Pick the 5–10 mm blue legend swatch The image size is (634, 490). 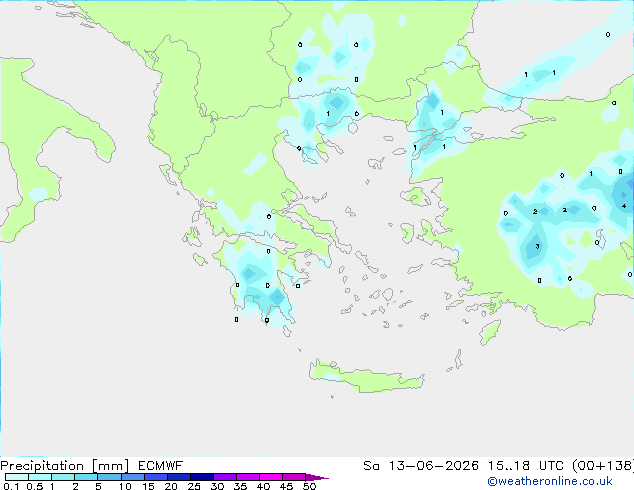tap(109, 477)
